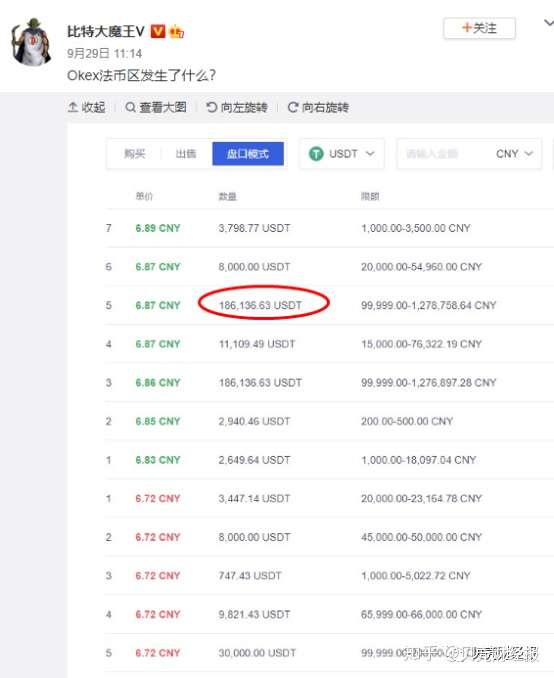Select the 盘口模式 tab

pos(248,154)
